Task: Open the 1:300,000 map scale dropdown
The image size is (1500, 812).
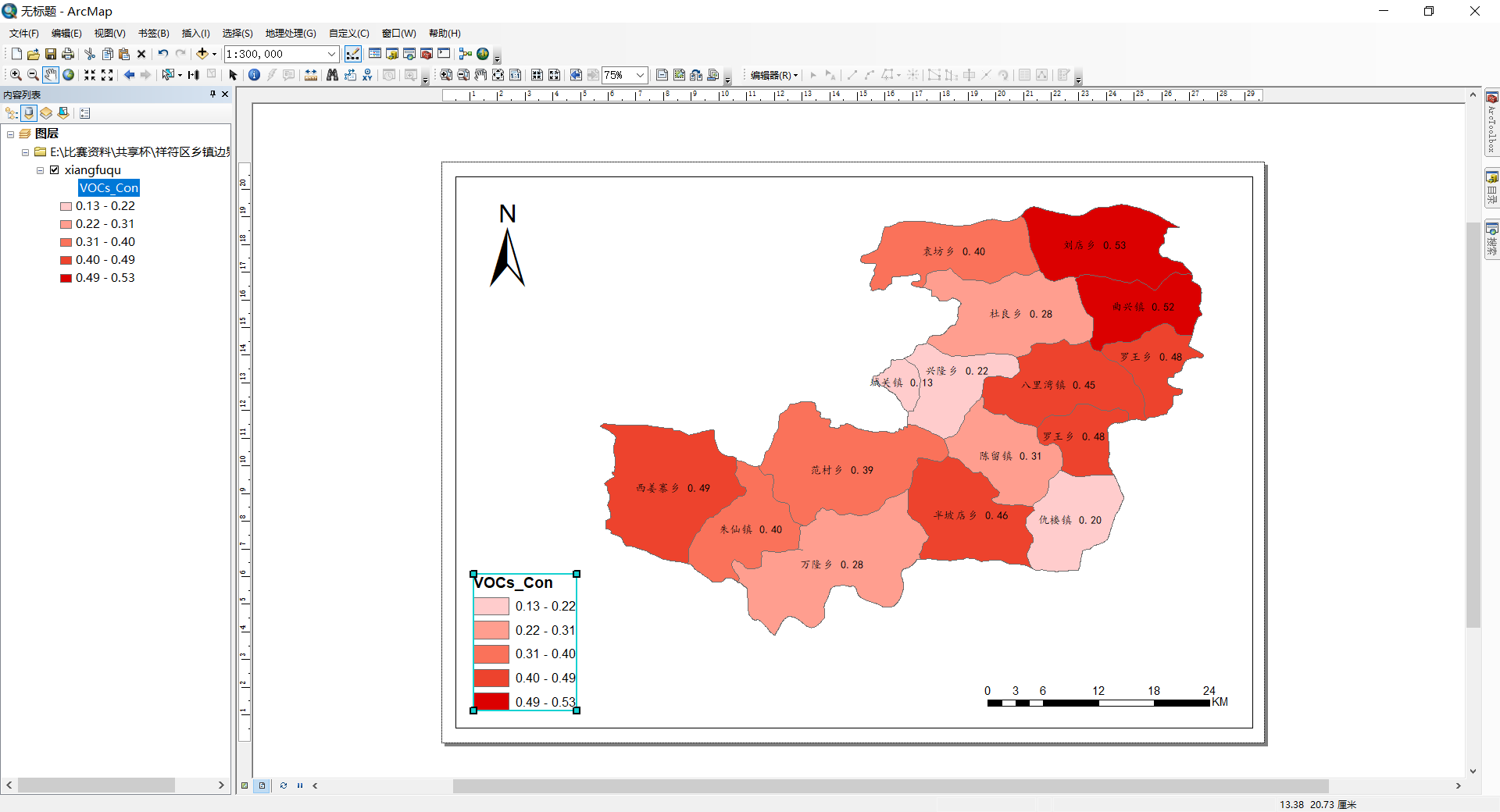Action: tap(333, 54)
